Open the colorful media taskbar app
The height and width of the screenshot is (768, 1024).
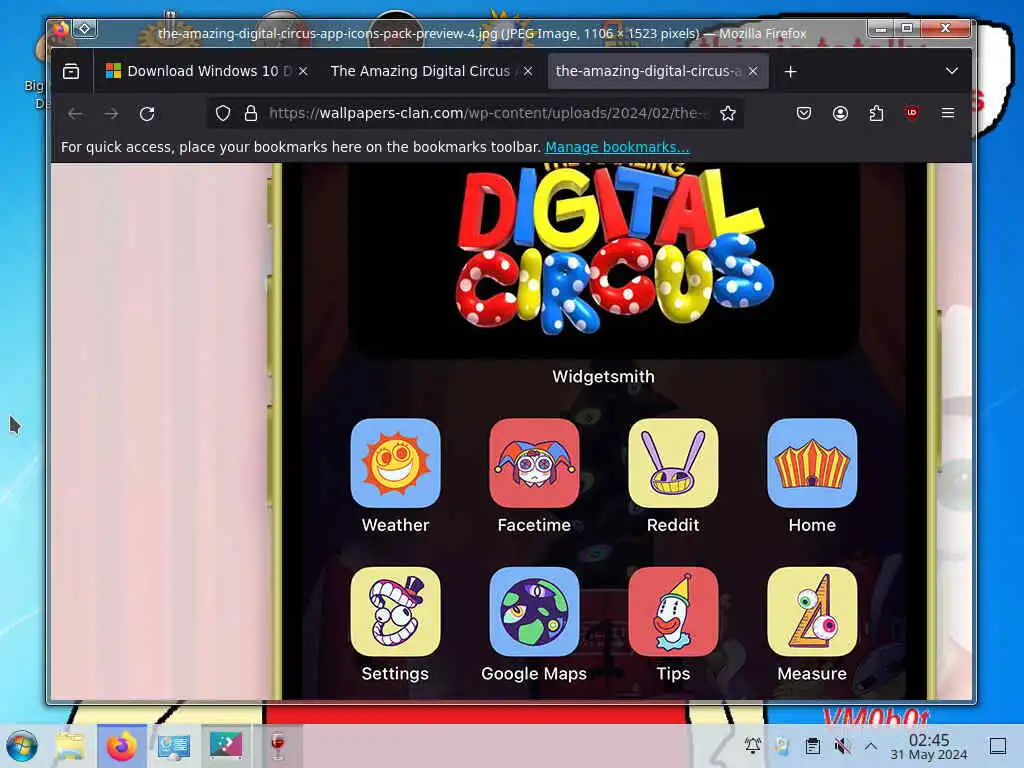(226, 746)
